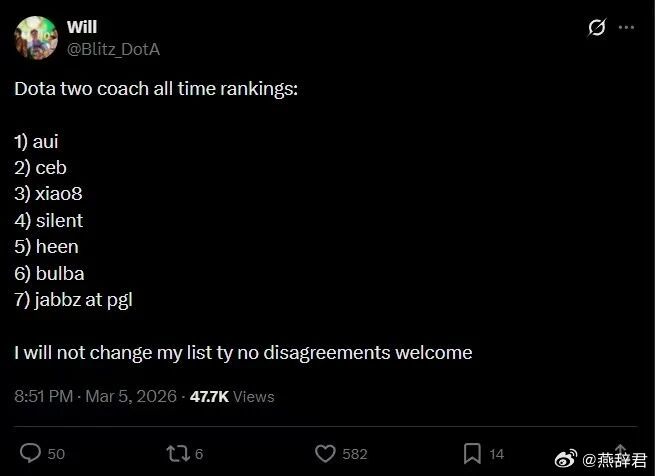The width and height of the screenshot is (655, 476).
Task: Like the tweet with the heart icon
Action: 324,453
